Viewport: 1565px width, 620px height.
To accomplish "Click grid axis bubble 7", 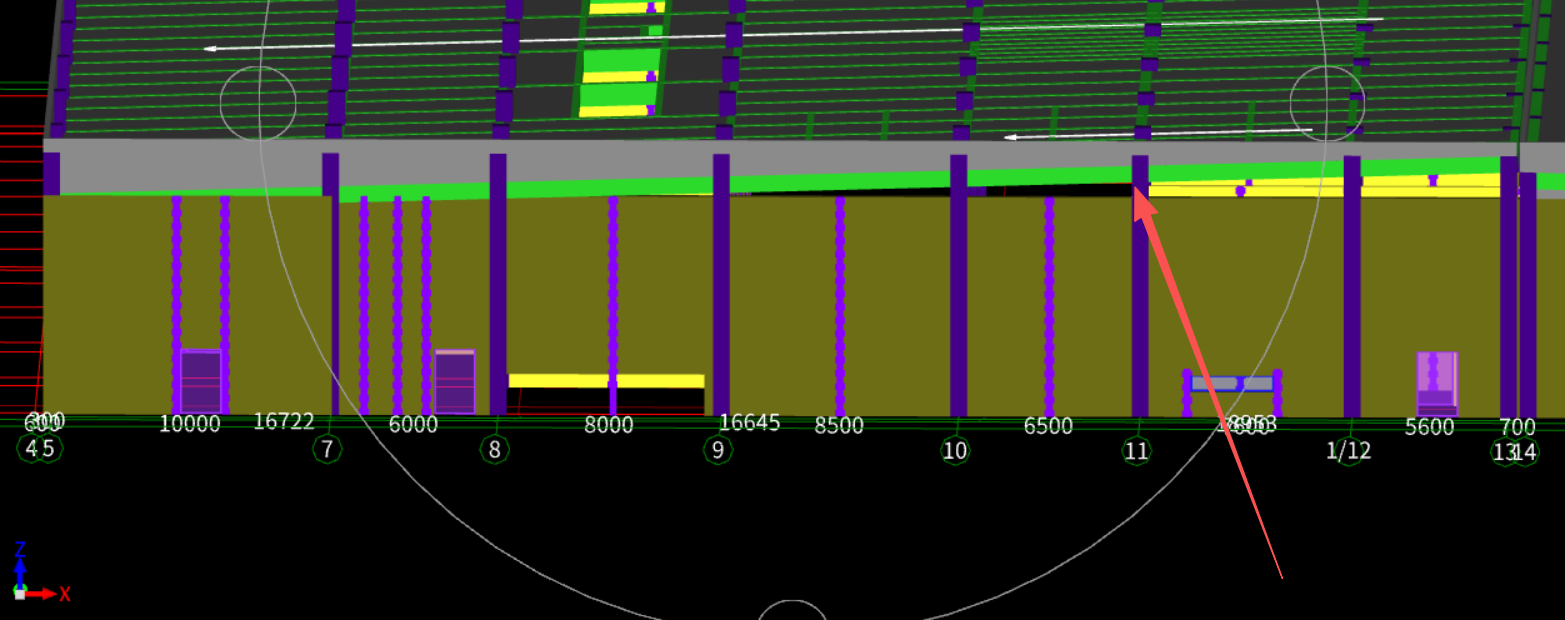I will [327, 449].
